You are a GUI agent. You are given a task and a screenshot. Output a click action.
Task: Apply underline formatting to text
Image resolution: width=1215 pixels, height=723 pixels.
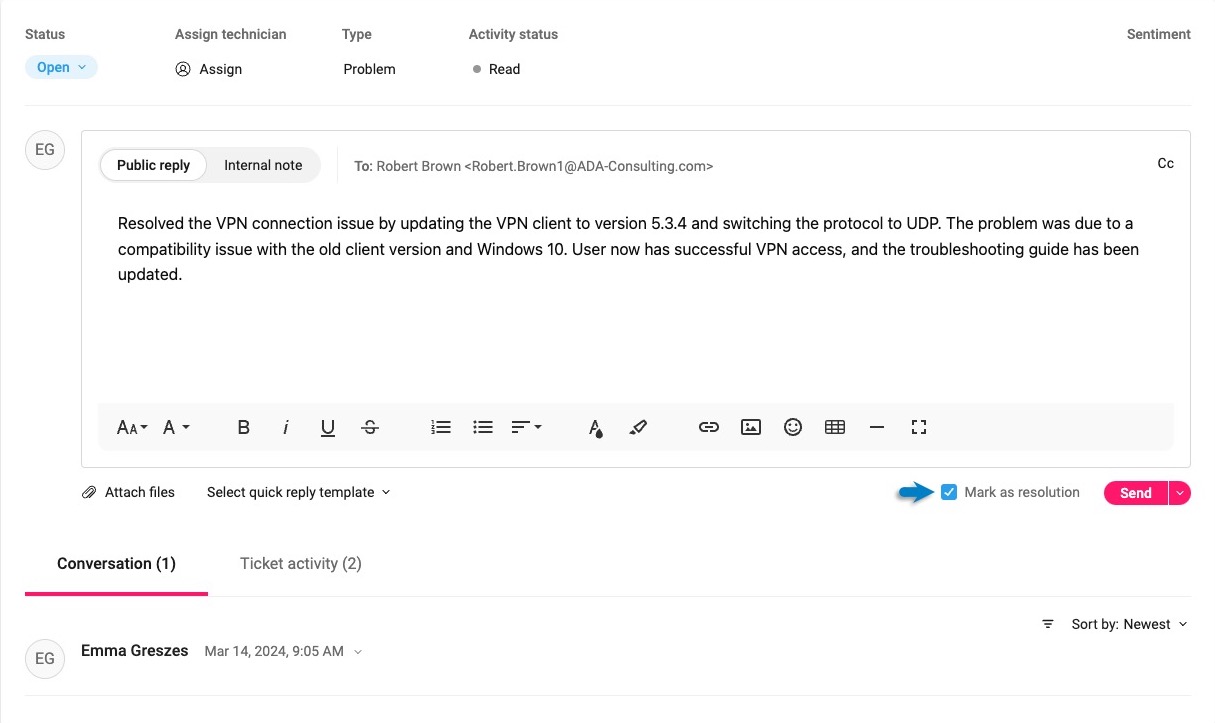(327, 427)
